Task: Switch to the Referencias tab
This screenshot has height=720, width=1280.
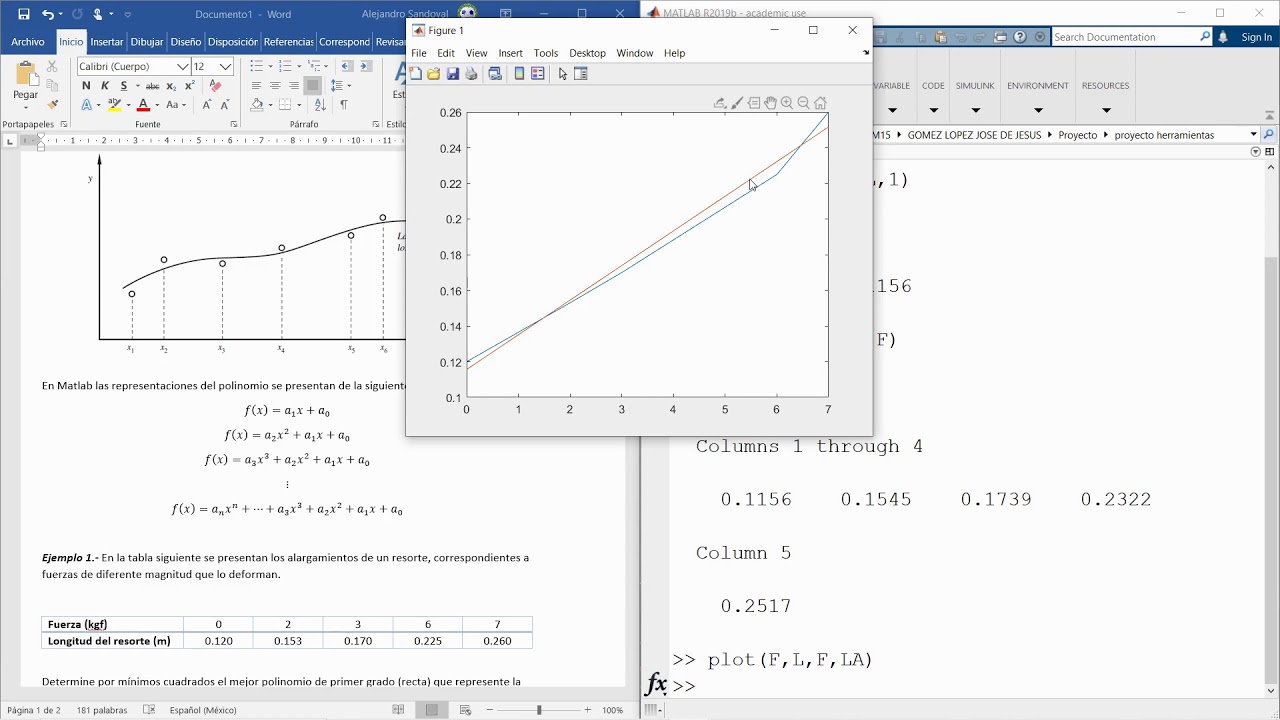Action: click(288, 42)
